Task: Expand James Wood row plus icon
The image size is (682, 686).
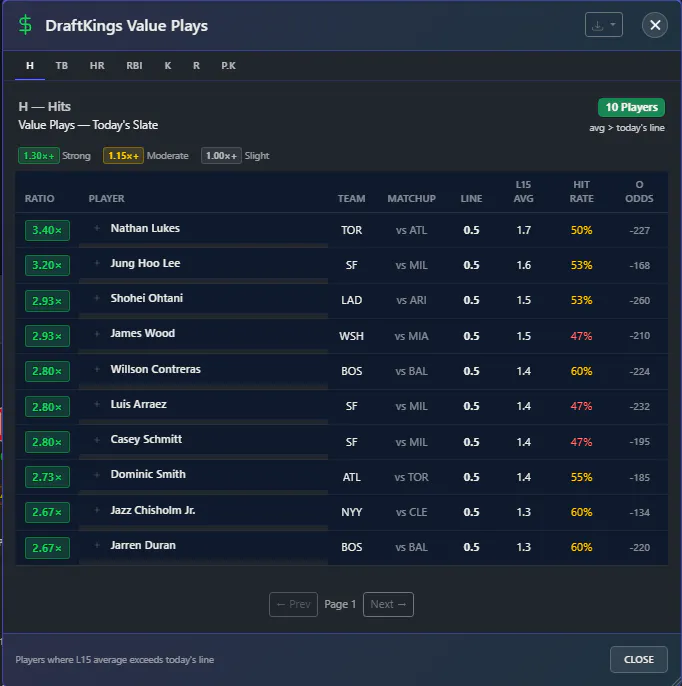Action: 97,334
